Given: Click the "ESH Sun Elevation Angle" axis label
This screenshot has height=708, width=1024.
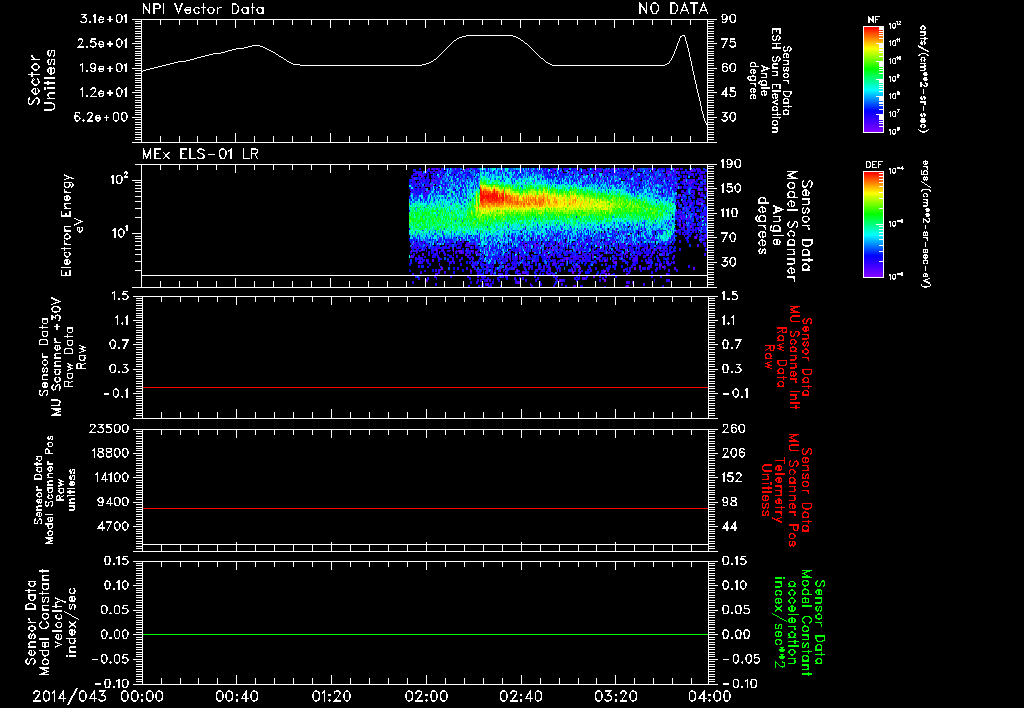Looking at the screenshot, I should tap(771, 80).
